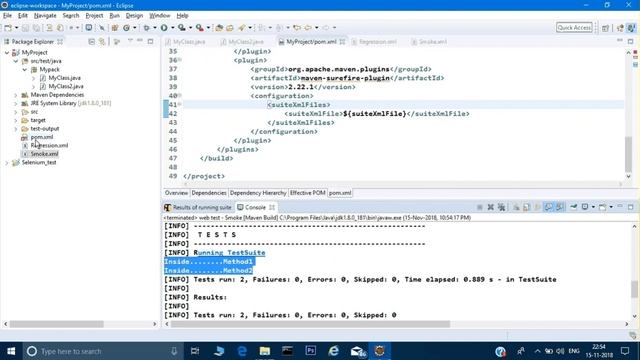The height and width of the screenshot is (360, 640).
Task: Click the New Java Class icon
Action: pos(127,28)
